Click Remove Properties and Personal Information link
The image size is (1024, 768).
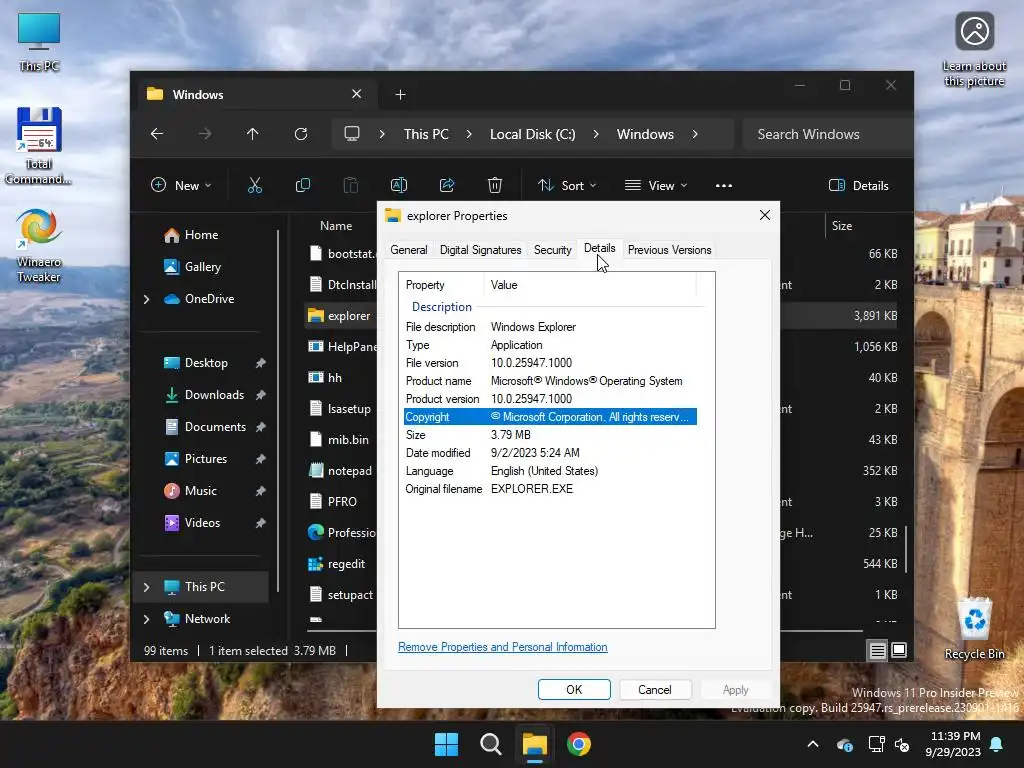click(503, 647)
